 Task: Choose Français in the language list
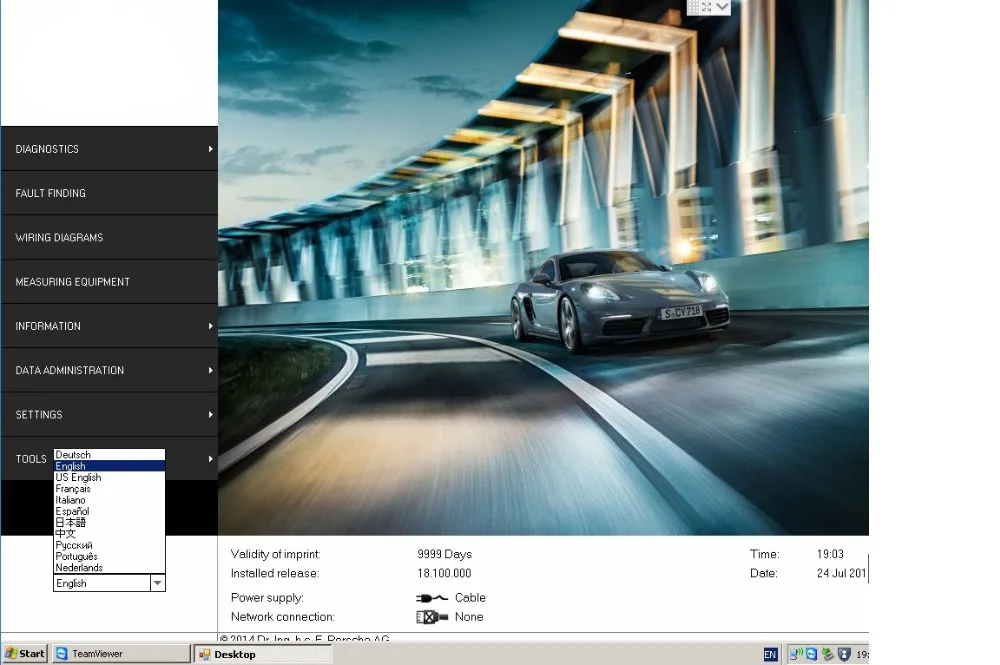tap(73, 489)
